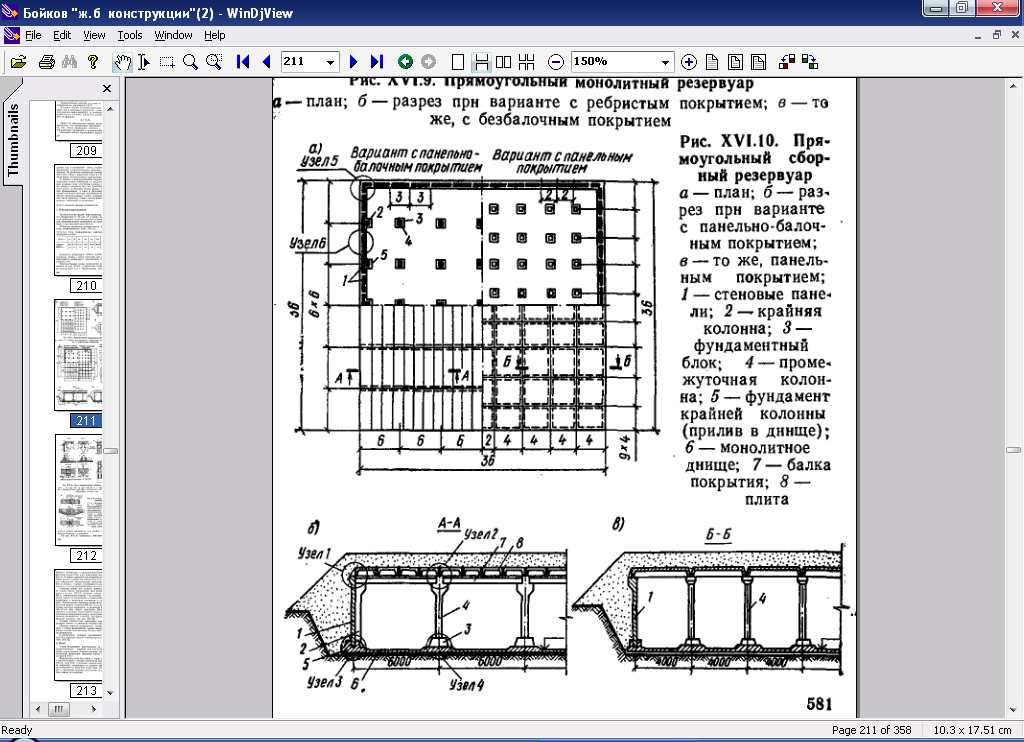Click the thumbnails panel vertical scroll thumb
Viewport: 1024px width, 742px height.
coord(110,451)
